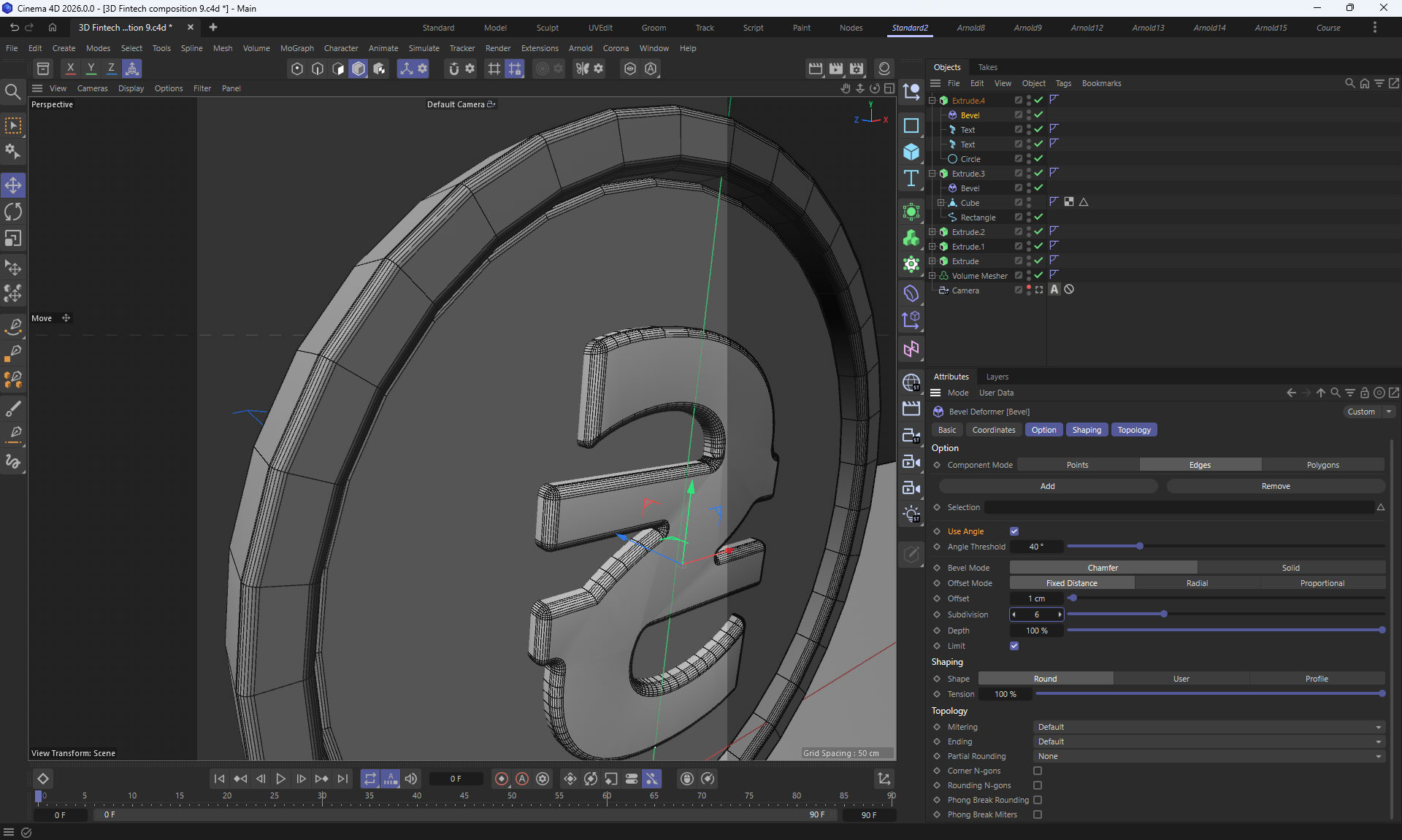The width and height of the screenshot is (1402, 840).
Task: Select the Solid bevel mode
Action: [x=1290, y=568]
